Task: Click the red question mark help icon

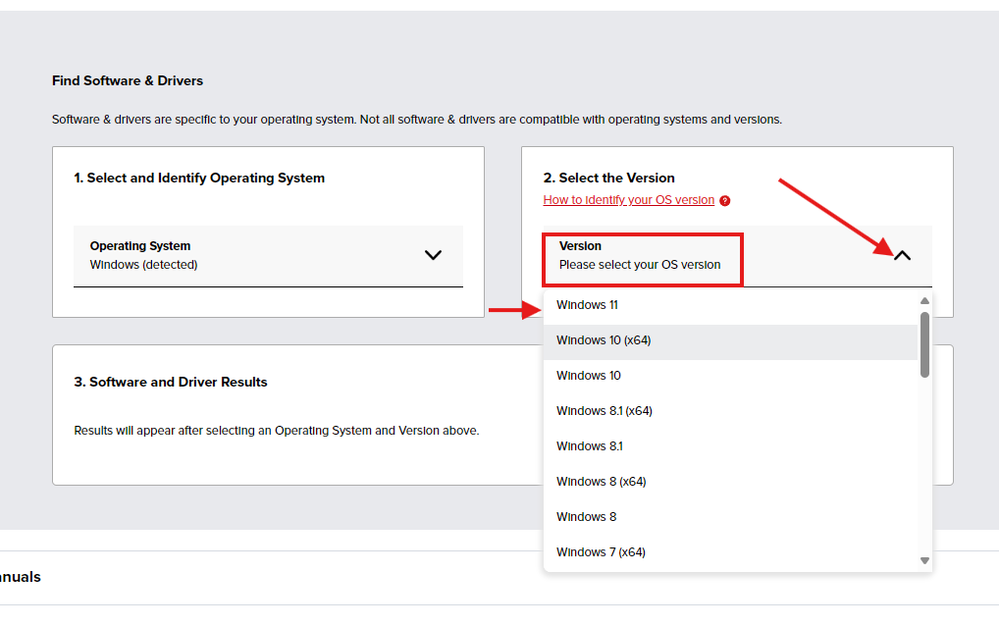Action: 725,200
